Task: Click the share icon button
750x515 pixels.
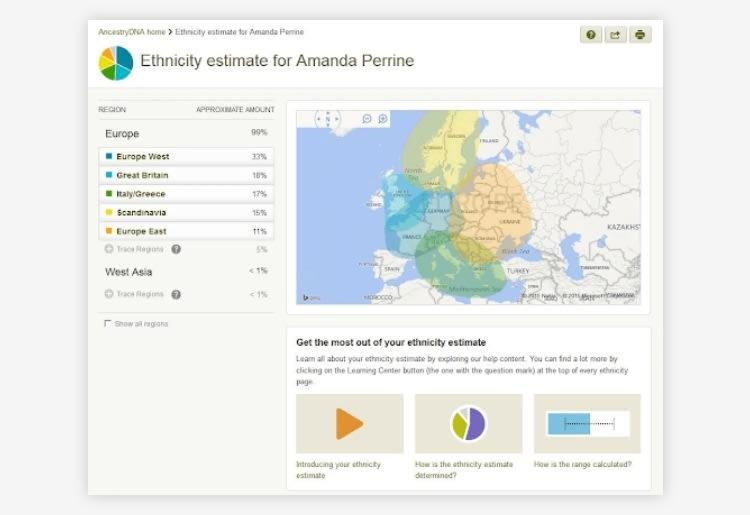Action: point(616,35)
